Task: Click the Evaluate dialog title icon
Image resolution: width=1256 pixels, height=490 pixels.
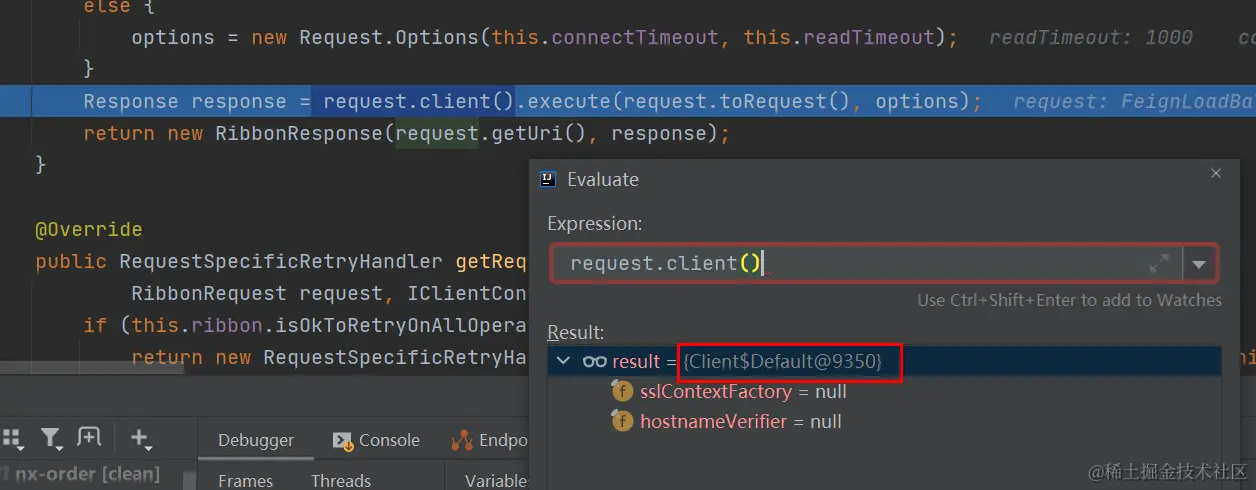Action: 548,179
